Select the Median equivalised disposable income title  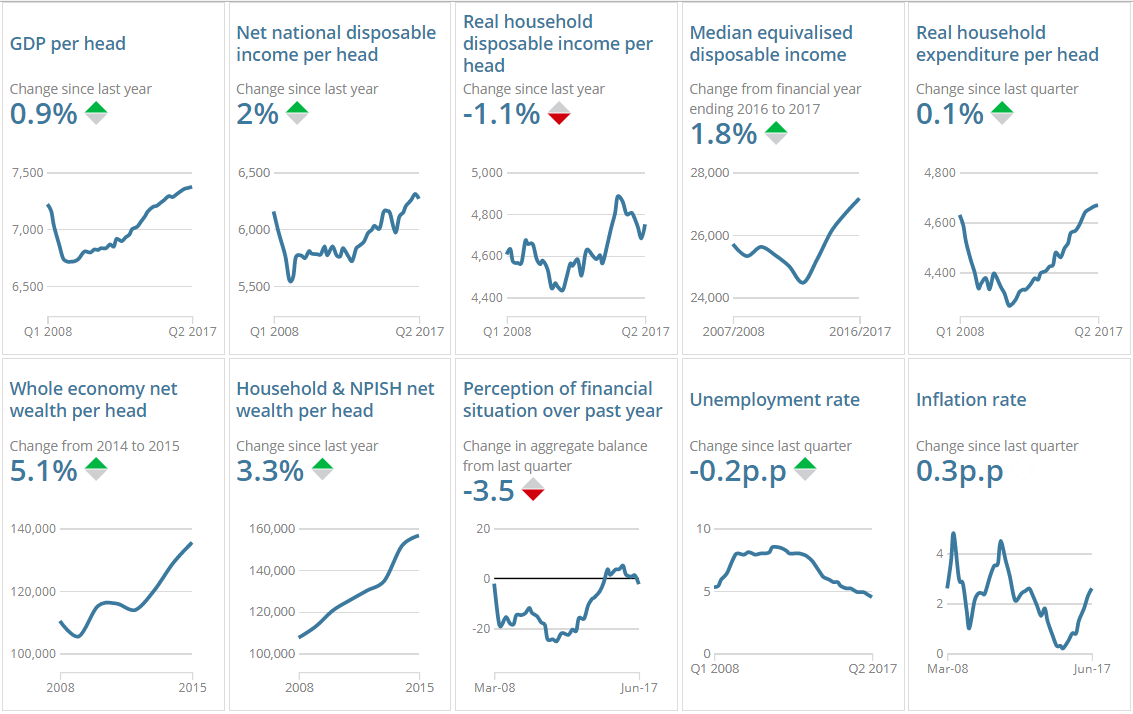[x=771, y=44]
